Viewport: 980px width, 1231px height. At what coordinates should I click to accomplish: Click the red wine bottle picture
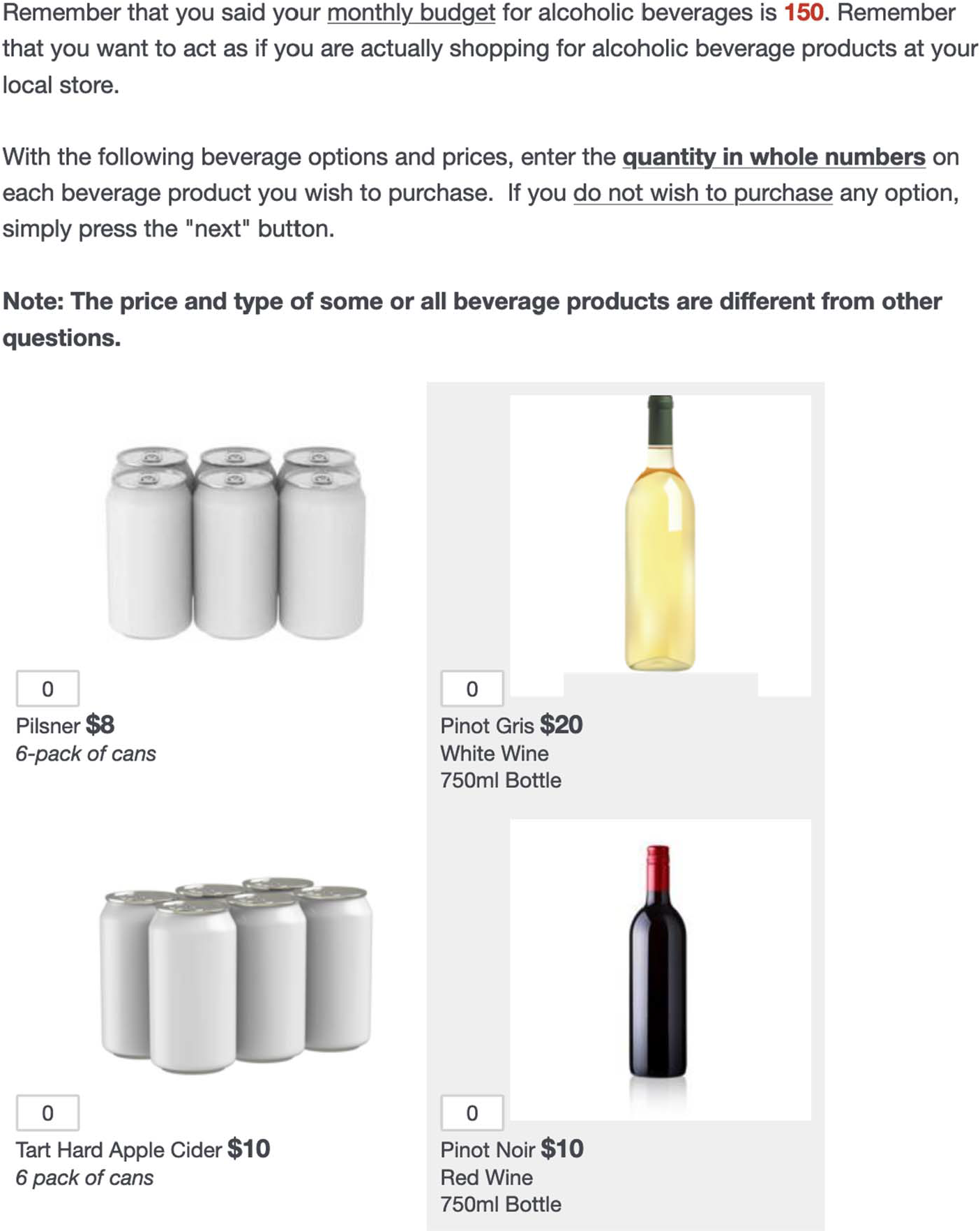658,963
